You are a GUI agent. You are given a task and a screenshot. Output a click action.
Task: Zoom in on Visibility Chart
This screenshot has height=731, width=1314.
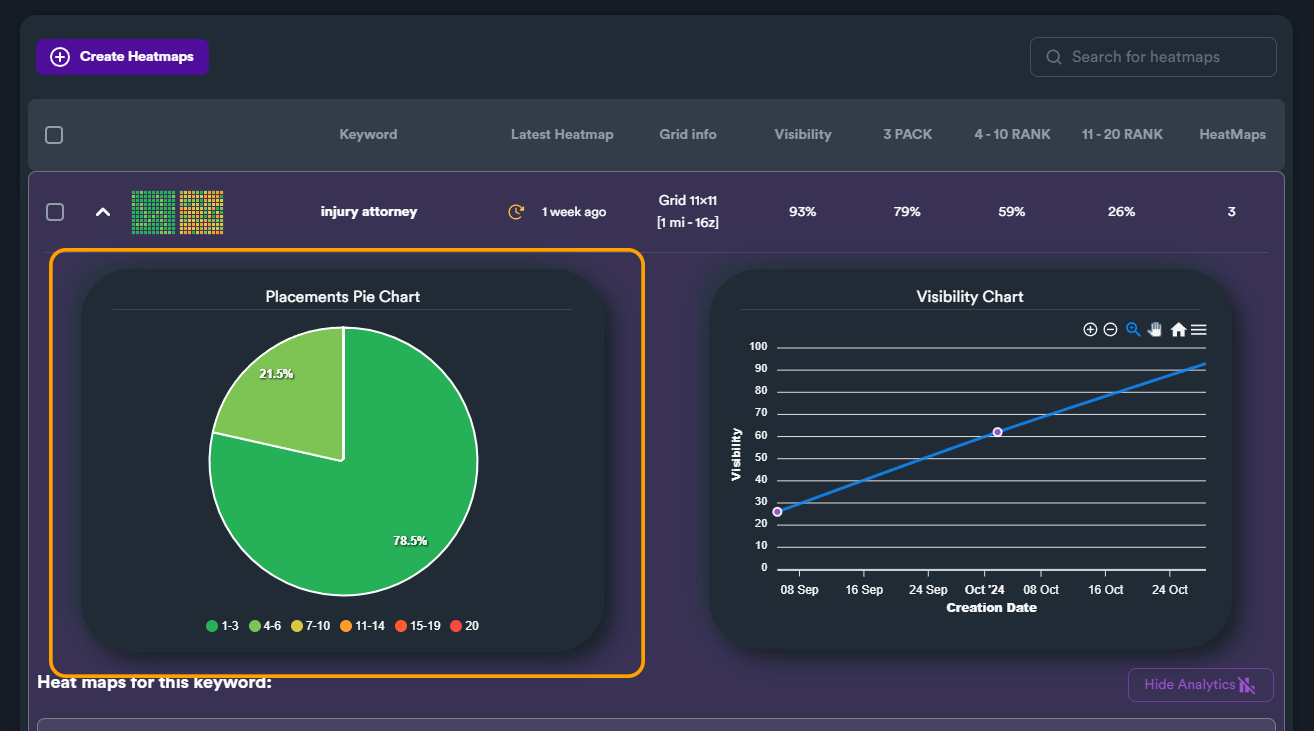pyautogui.click(x=1090, y=329)
